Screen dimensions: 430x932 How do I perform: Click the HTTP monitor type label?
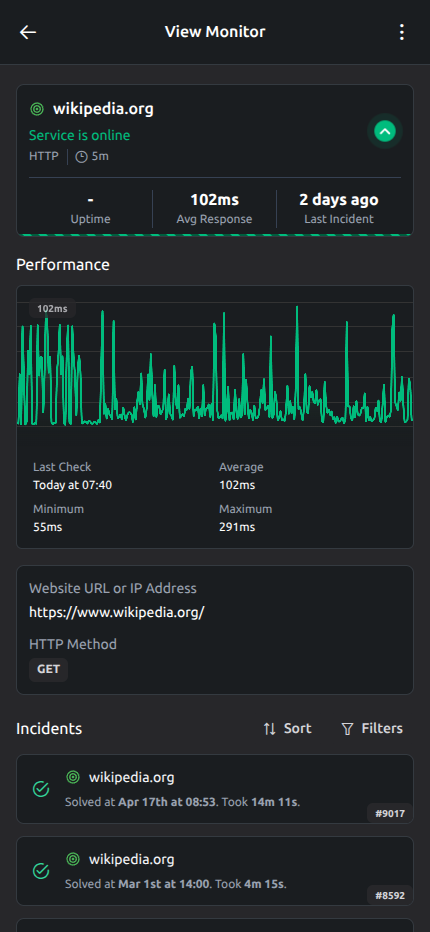pos(43,157)
